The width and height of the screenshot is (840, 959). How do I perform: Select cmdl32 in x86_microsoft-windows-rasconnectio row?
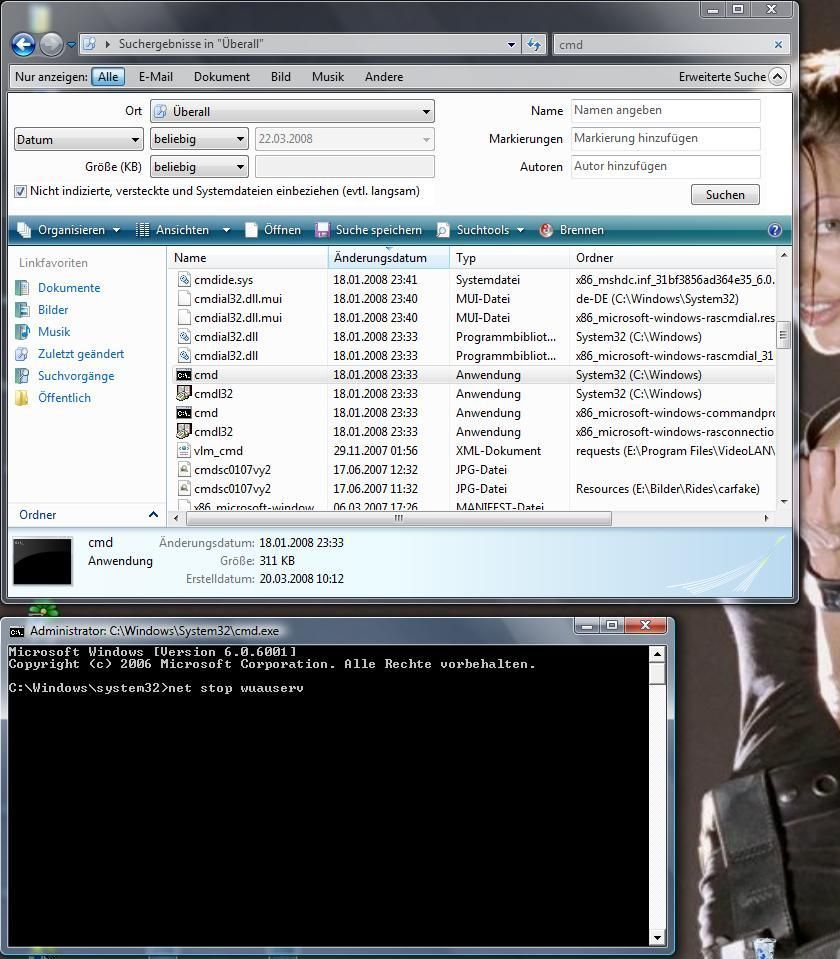[213, 431]
